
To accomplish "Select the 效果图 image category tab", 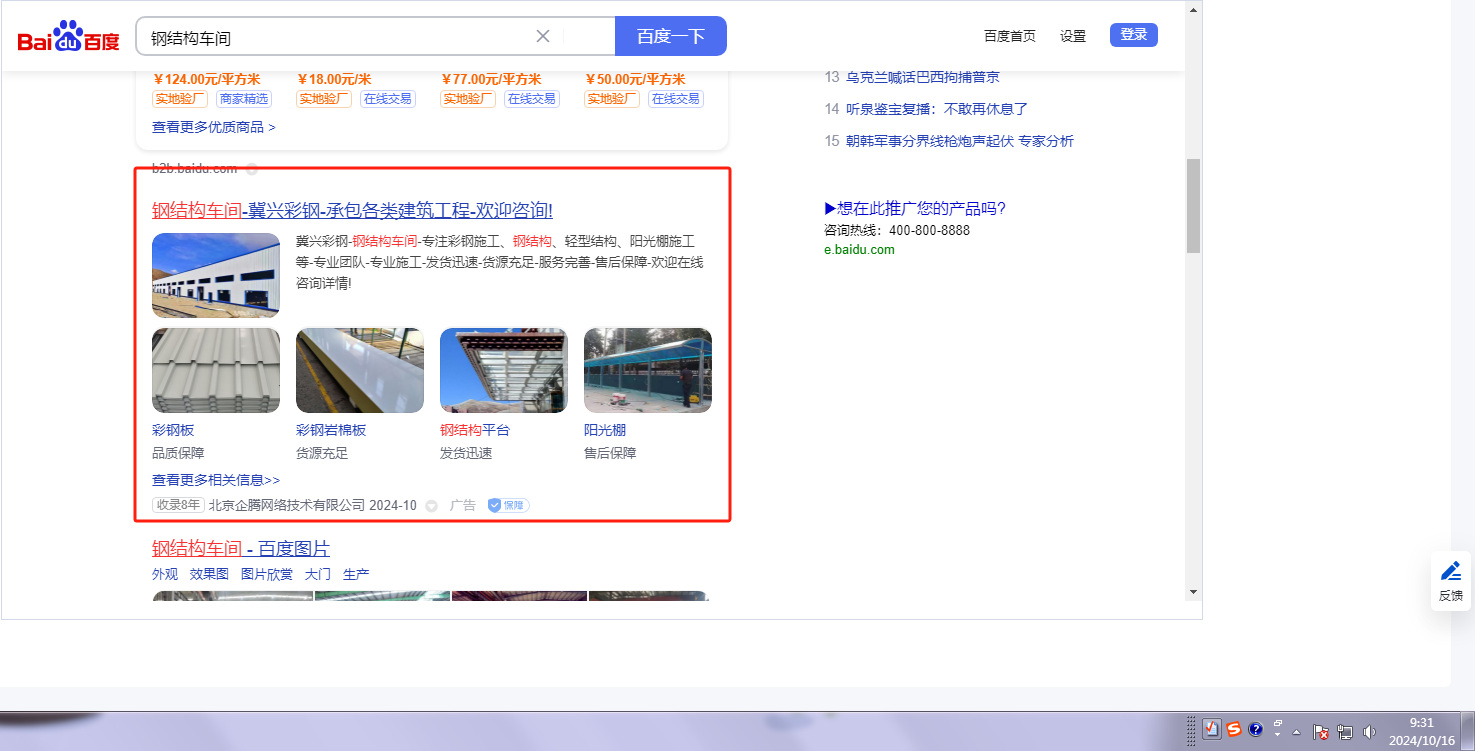I will tap(209, 574).
